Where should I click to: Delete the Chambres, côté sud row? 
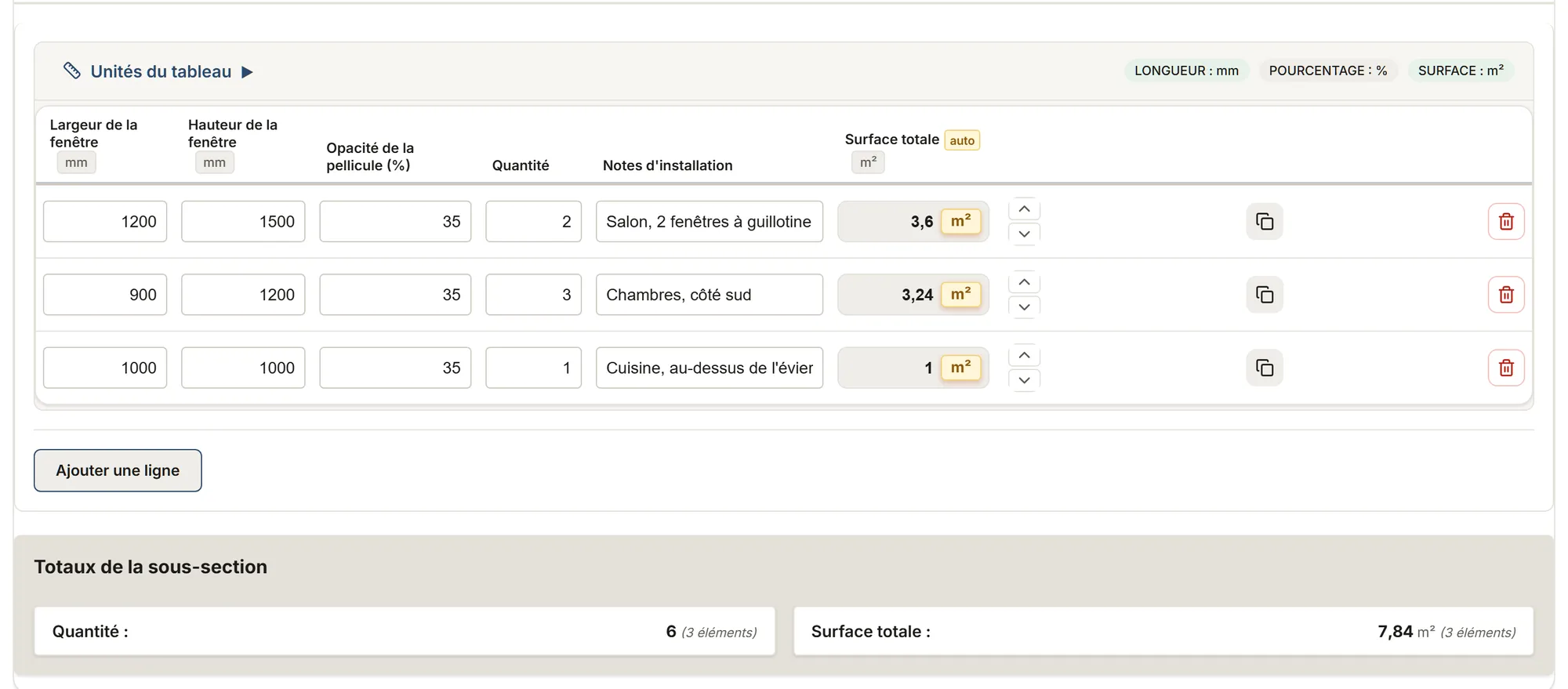pyautogui.click(x=1506, y=295)
